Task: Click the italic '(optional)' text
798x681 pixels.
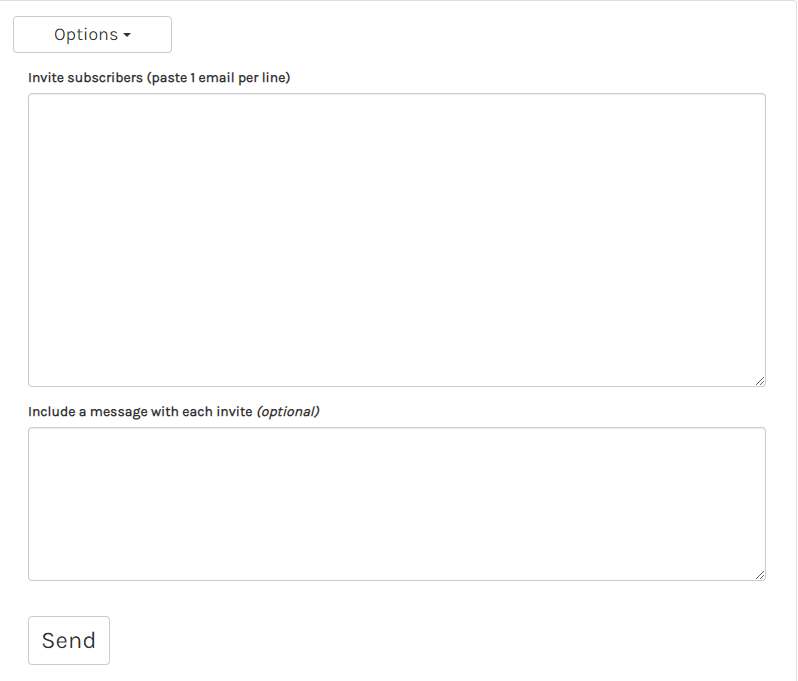Action: coord(288,411)
